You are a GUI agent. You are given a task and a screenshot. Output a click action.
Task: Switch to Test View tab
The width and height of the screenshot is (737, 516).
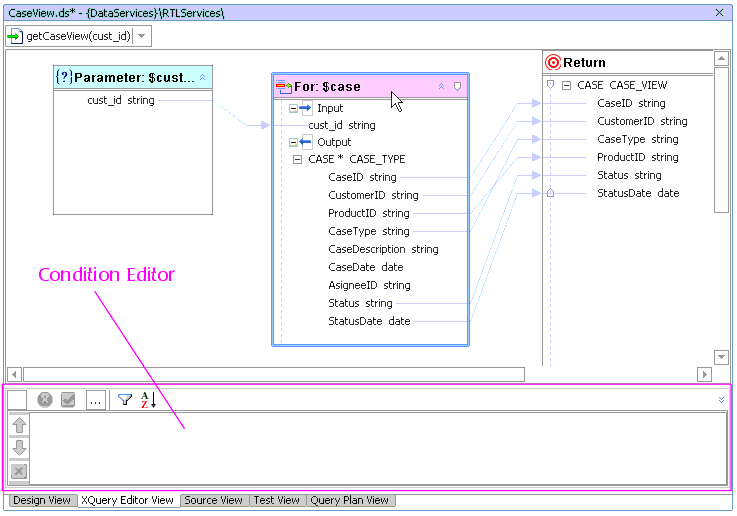pos(276,500)
